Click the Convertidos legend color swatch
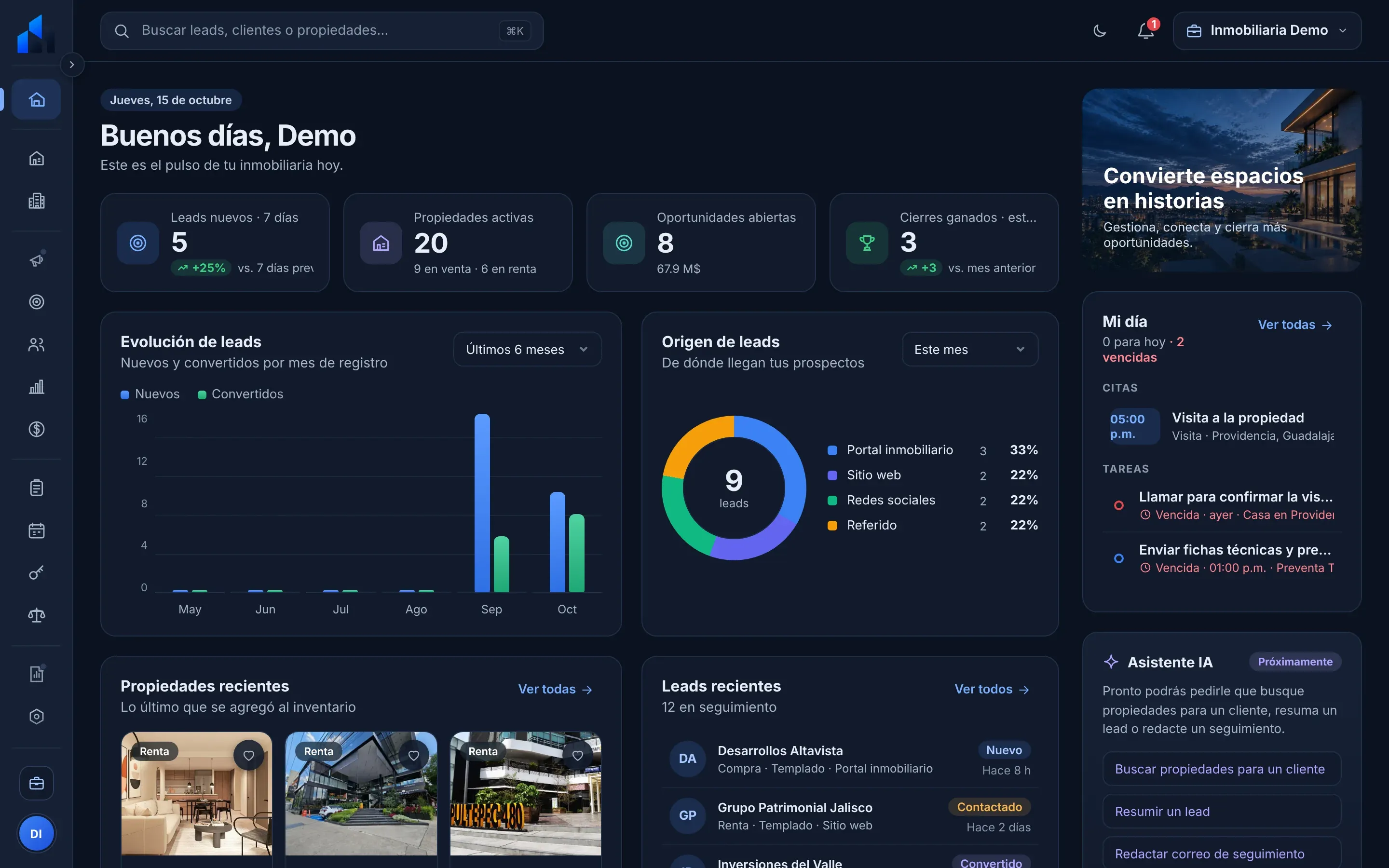The image size is (1389, 868). [202, 394]
